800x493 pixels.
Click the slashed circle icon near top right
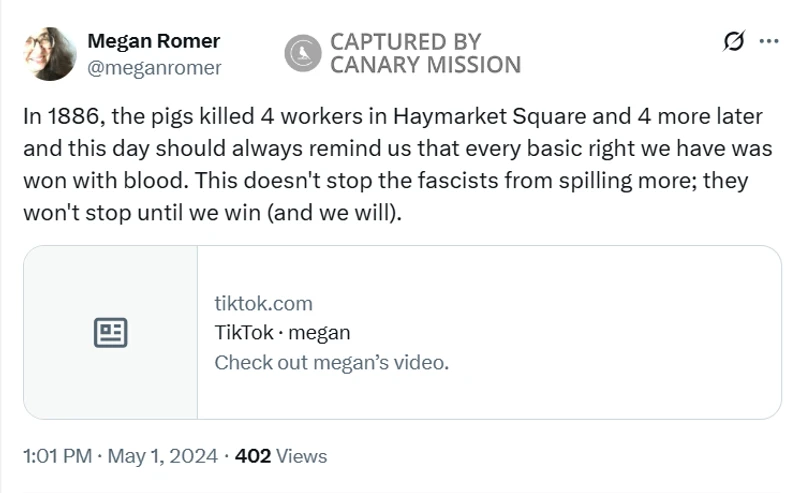point(733,42)
